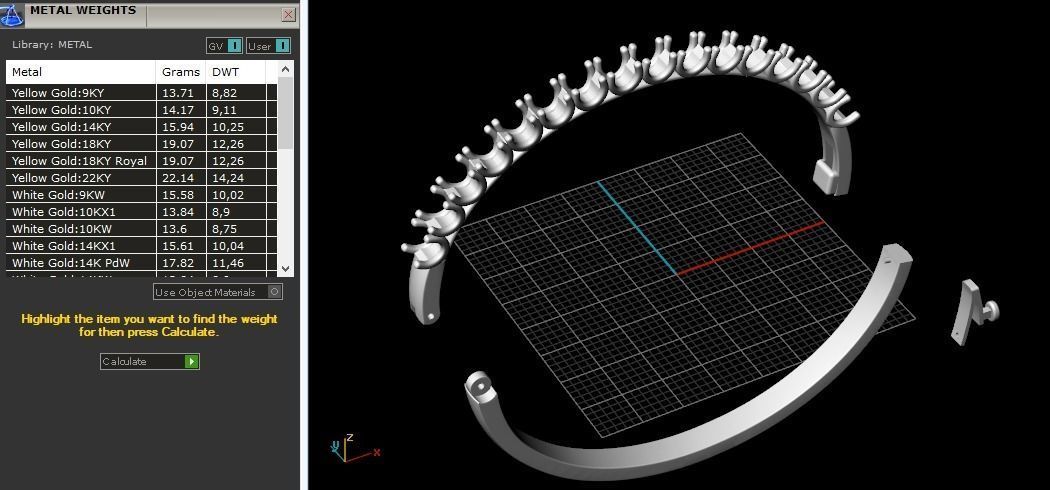Screen dimensions: 1050x490
Task: Select the Yellow Gold:9KY row
Action: 141,93
